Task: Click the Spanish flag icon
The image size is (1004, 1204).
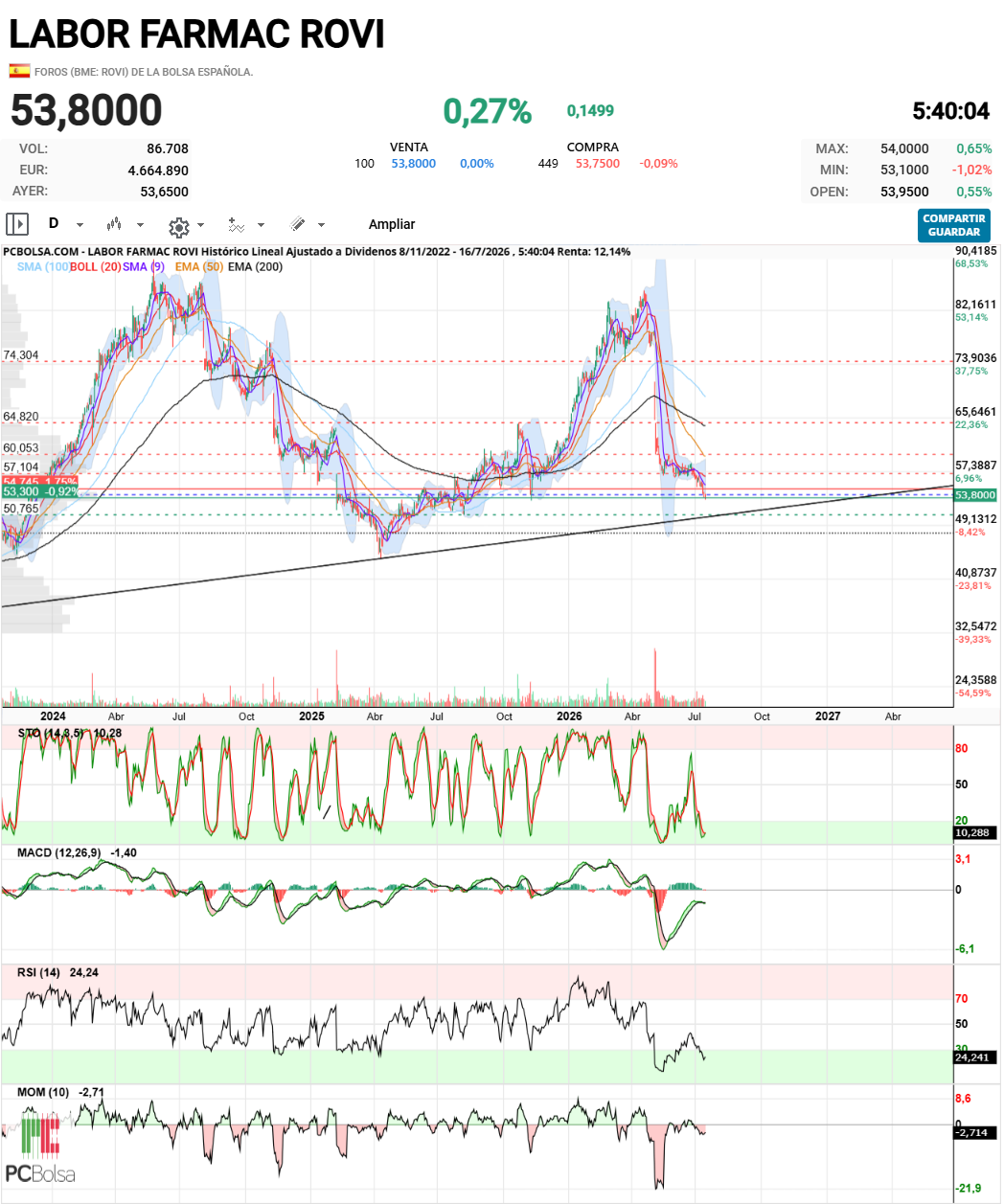Action: tap(19, 71)
